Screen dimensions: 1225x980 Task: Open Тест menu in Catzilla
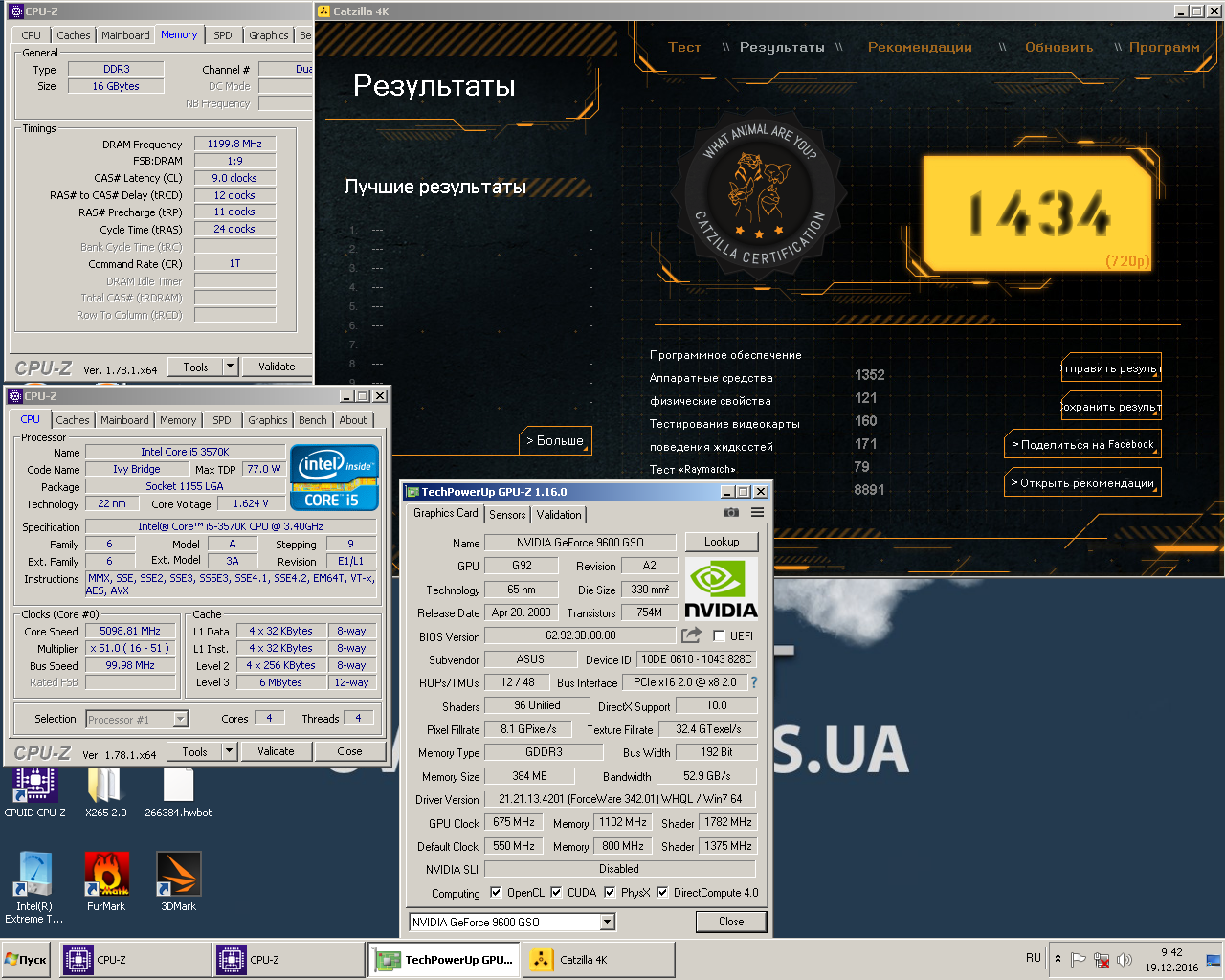point(684,47)
